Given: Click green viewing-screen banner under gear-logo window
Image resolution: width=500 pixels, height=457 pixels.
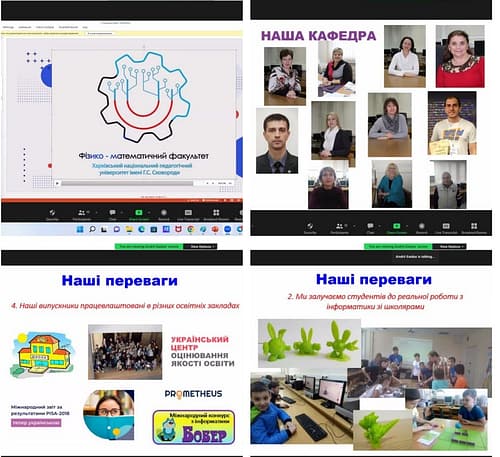Looking at the screenshot, I should pyautogui.click(x=149, y=247).
